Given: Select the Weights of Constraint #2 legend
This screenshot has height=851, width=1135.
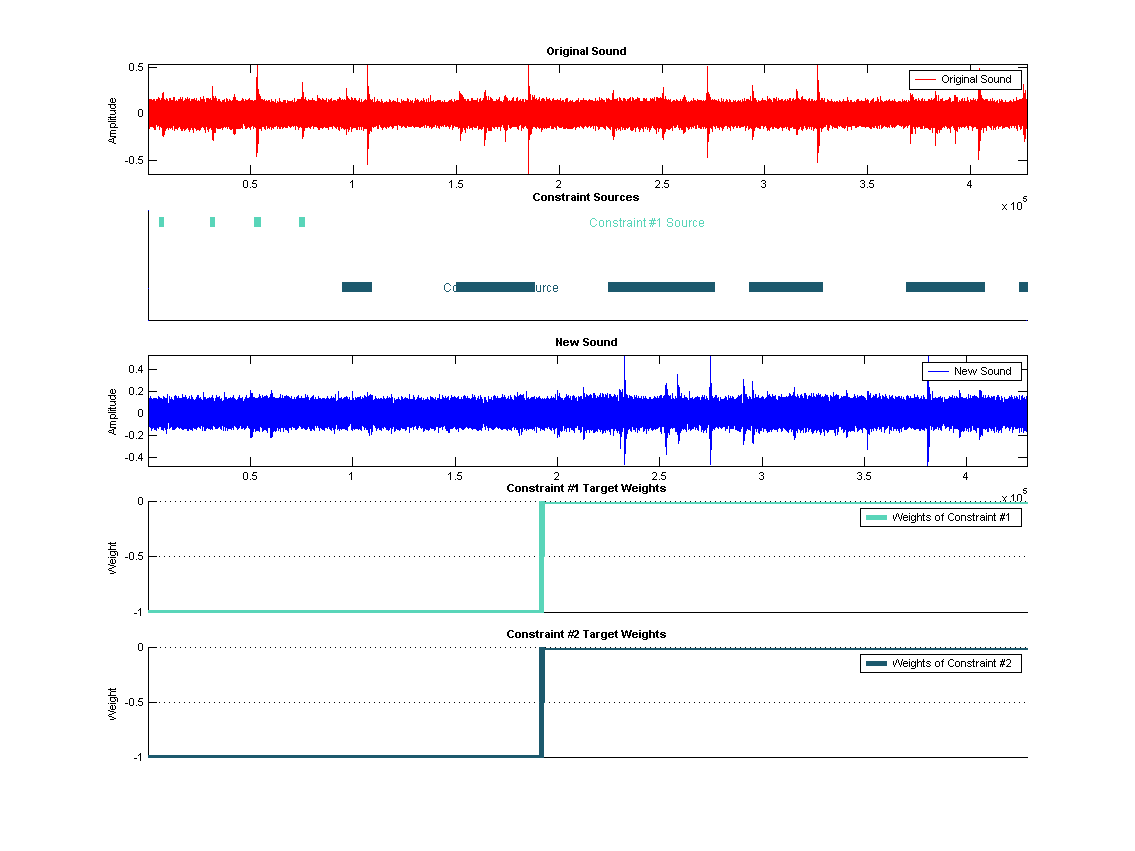Looking at the screenshot, I should pyautogui.click(x=940, y=663).
